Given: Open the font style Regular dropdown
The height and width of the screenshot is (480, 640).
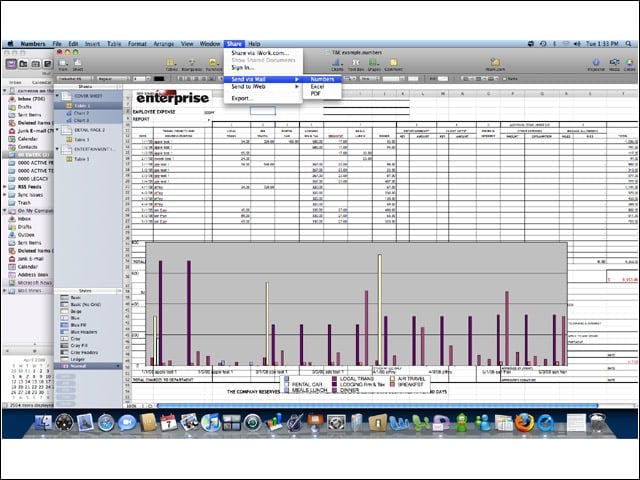Looking at the screenshot, I should click(x=113, y=79).
